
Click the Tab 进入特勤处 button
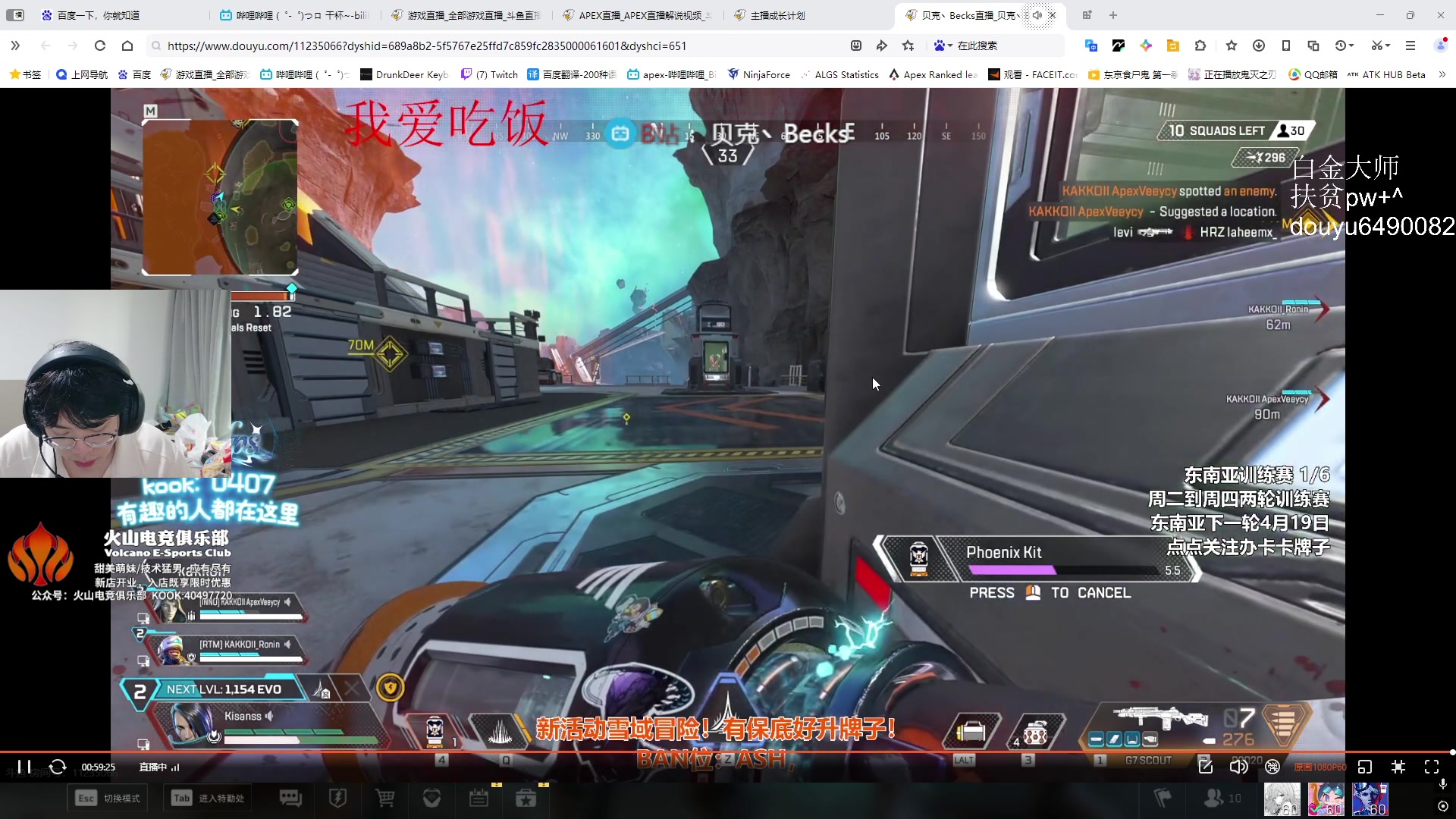(208, 798)
